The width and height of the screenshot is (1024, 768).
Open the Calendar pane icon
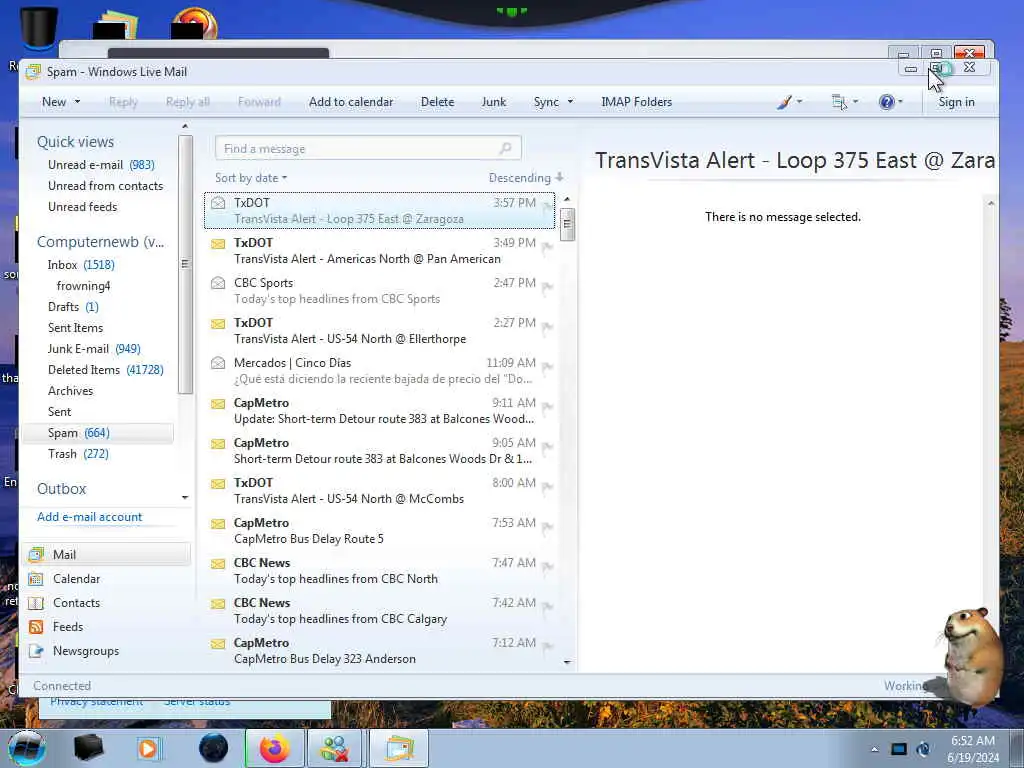36,579
